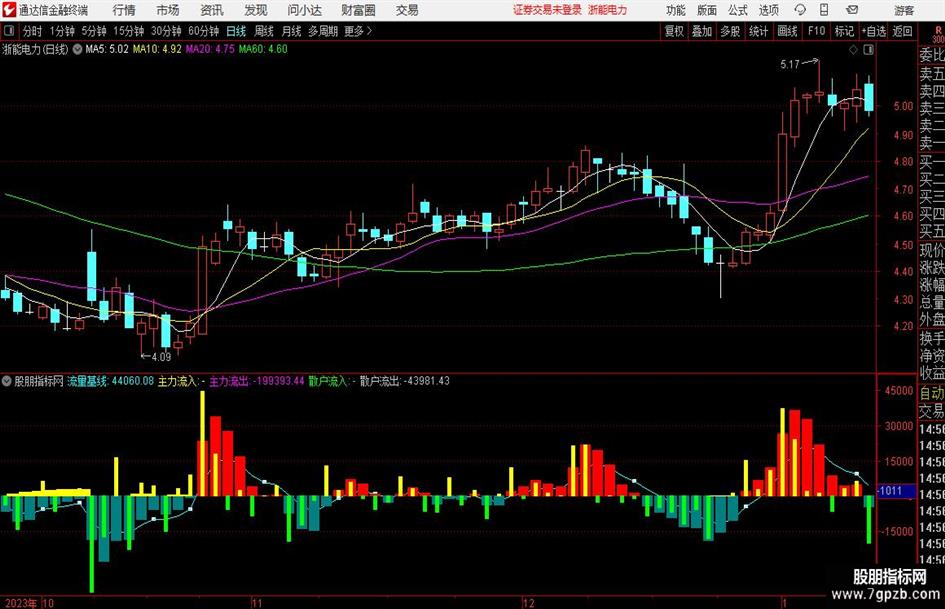Switch to 周线 weekly period

[x=264, y=31]
